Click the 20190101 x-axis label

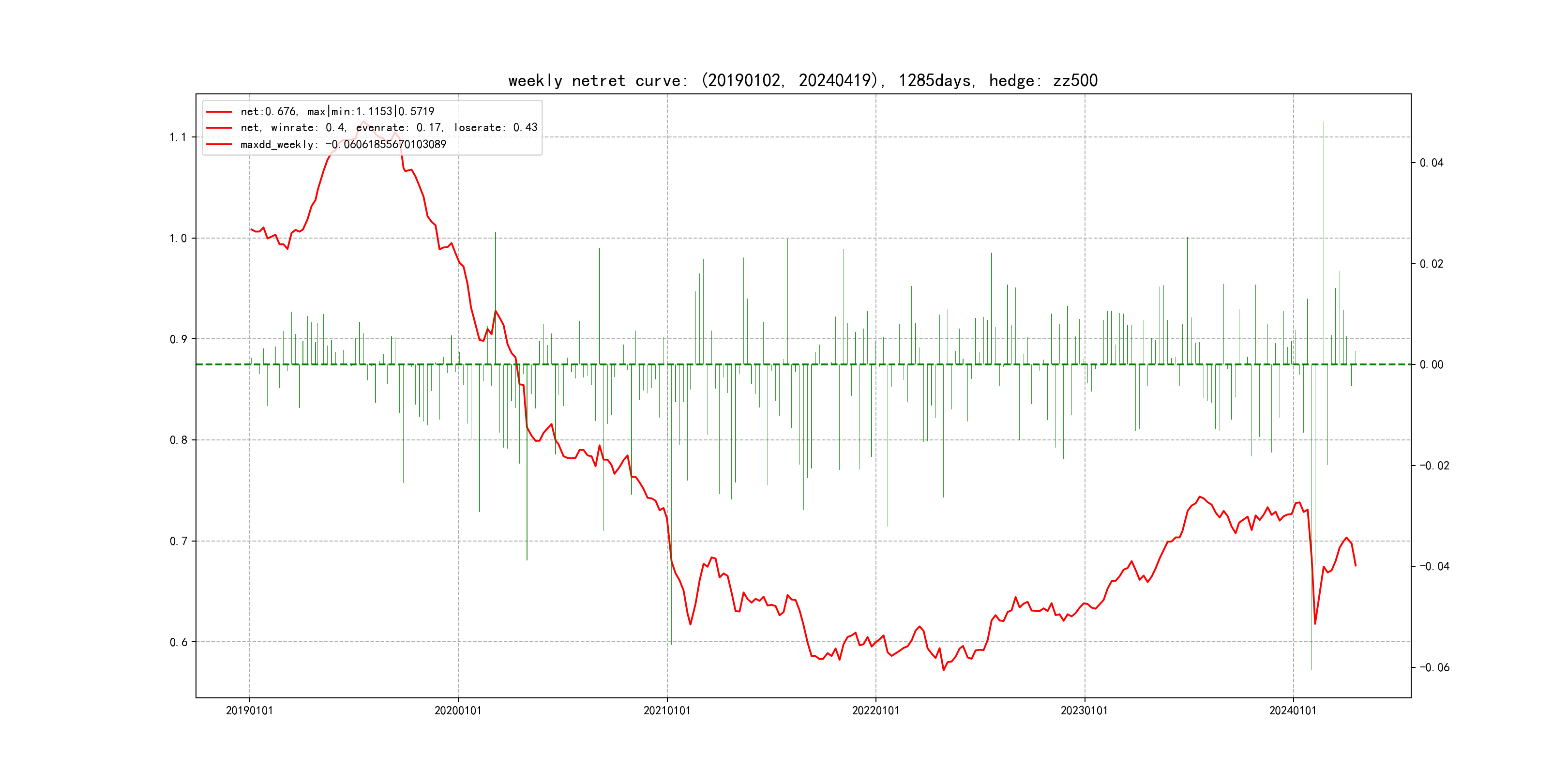coord(249,710)
